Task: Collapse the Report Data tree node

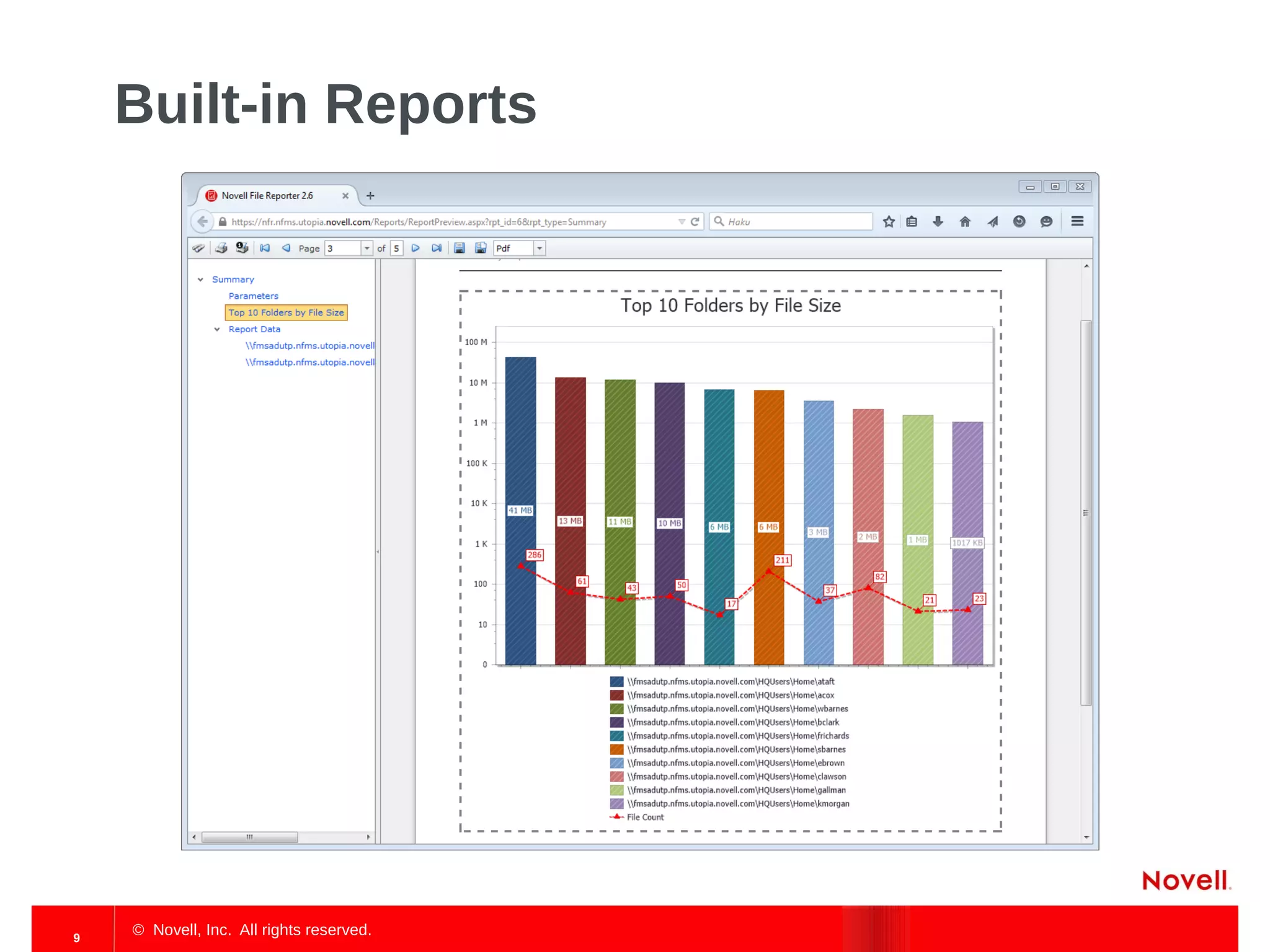Action: [x=217, y=329]
